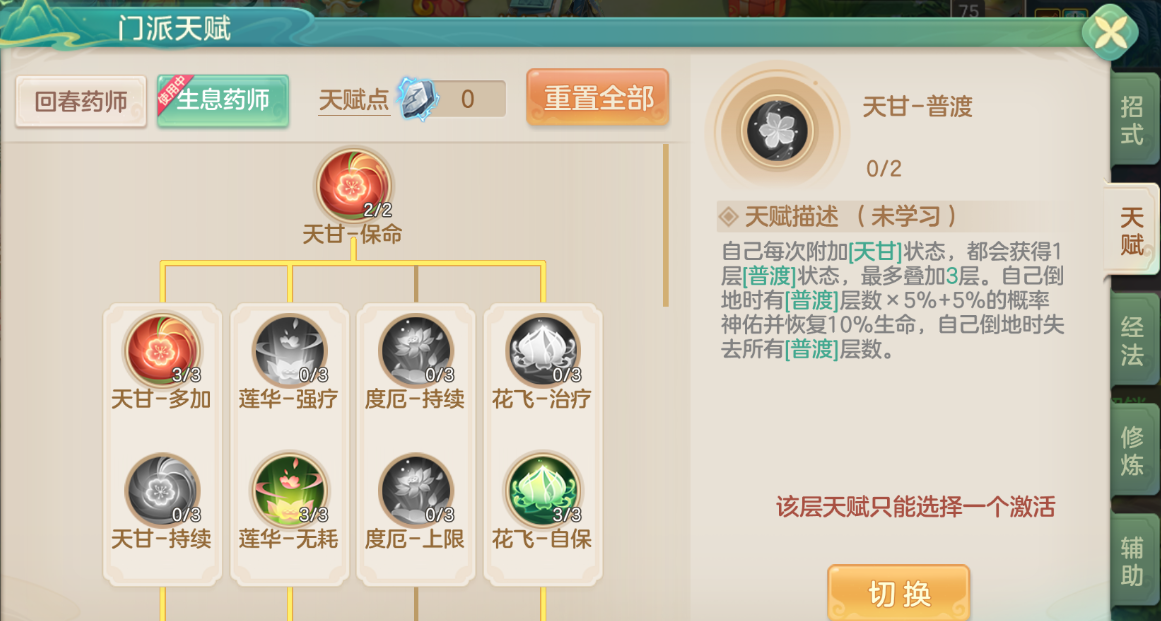Select the 天甘-保命 talent icon

tap(354, 185)
